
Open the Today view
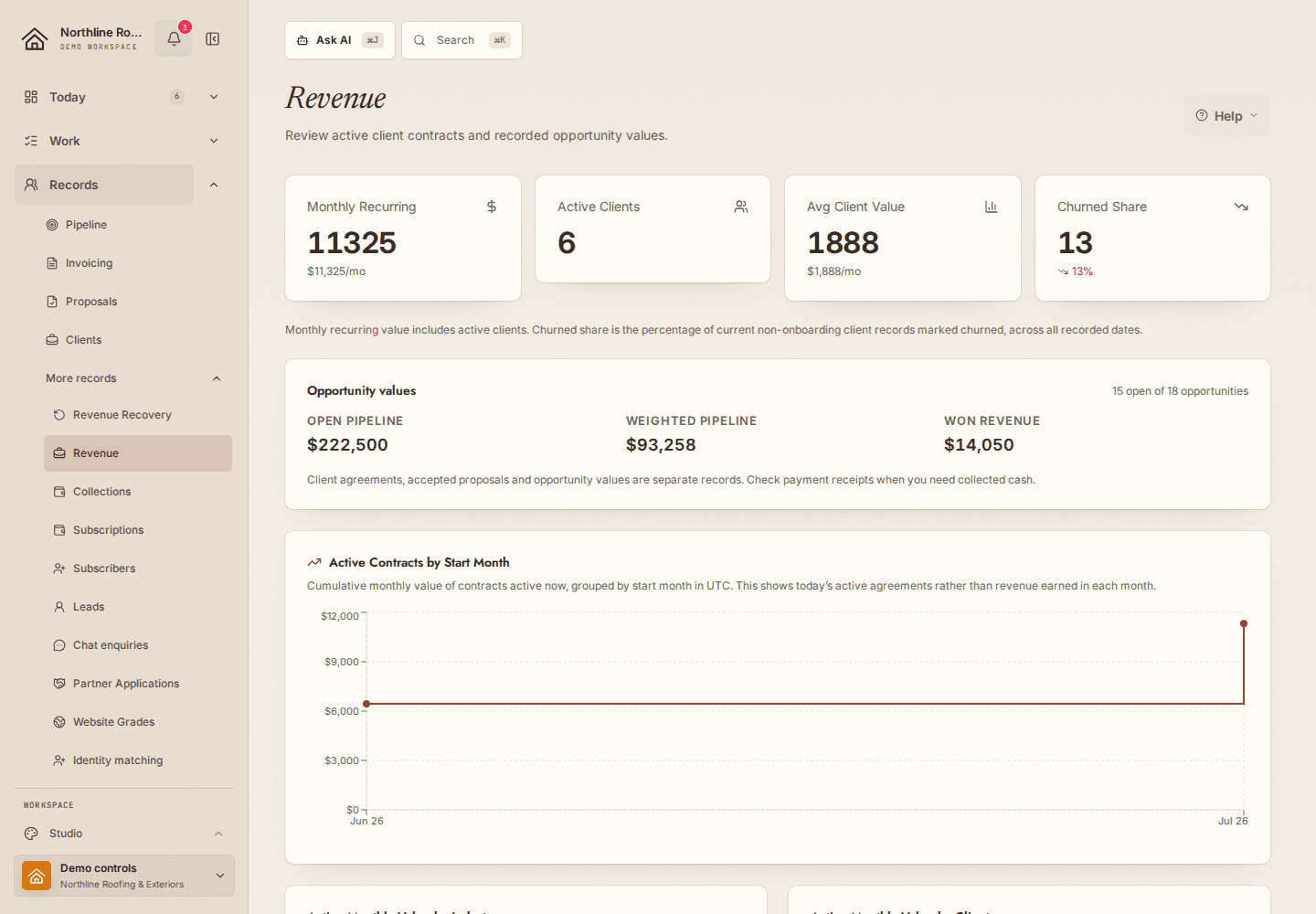click(104, 97)
